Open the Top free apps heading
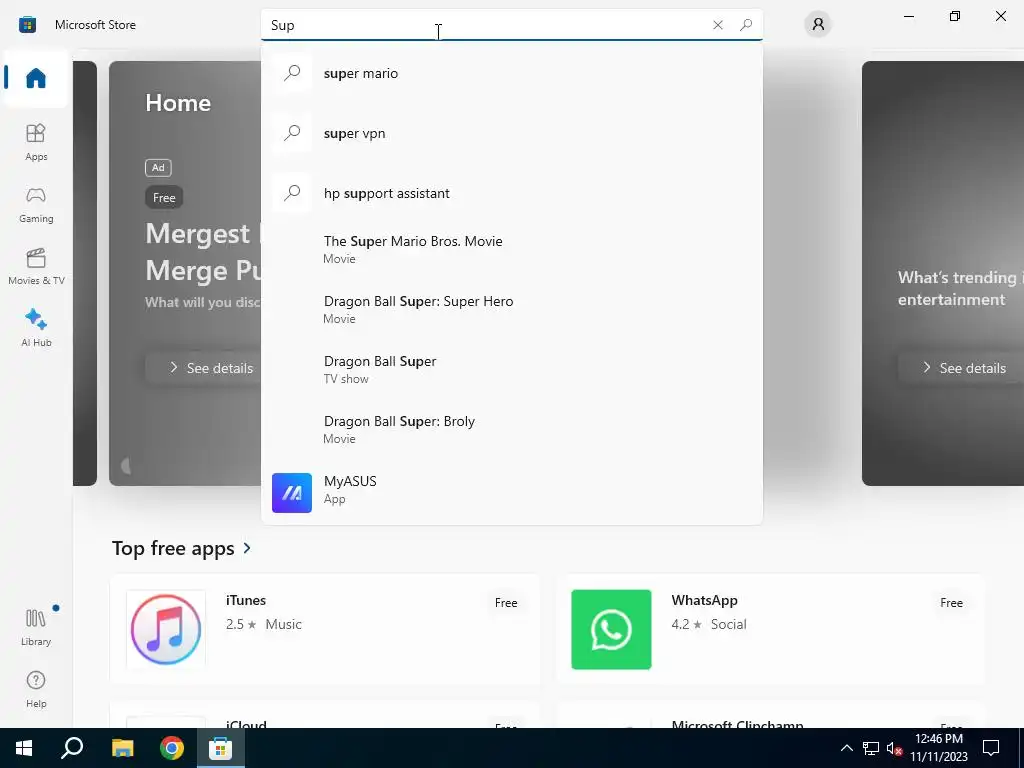 [173, 548]
